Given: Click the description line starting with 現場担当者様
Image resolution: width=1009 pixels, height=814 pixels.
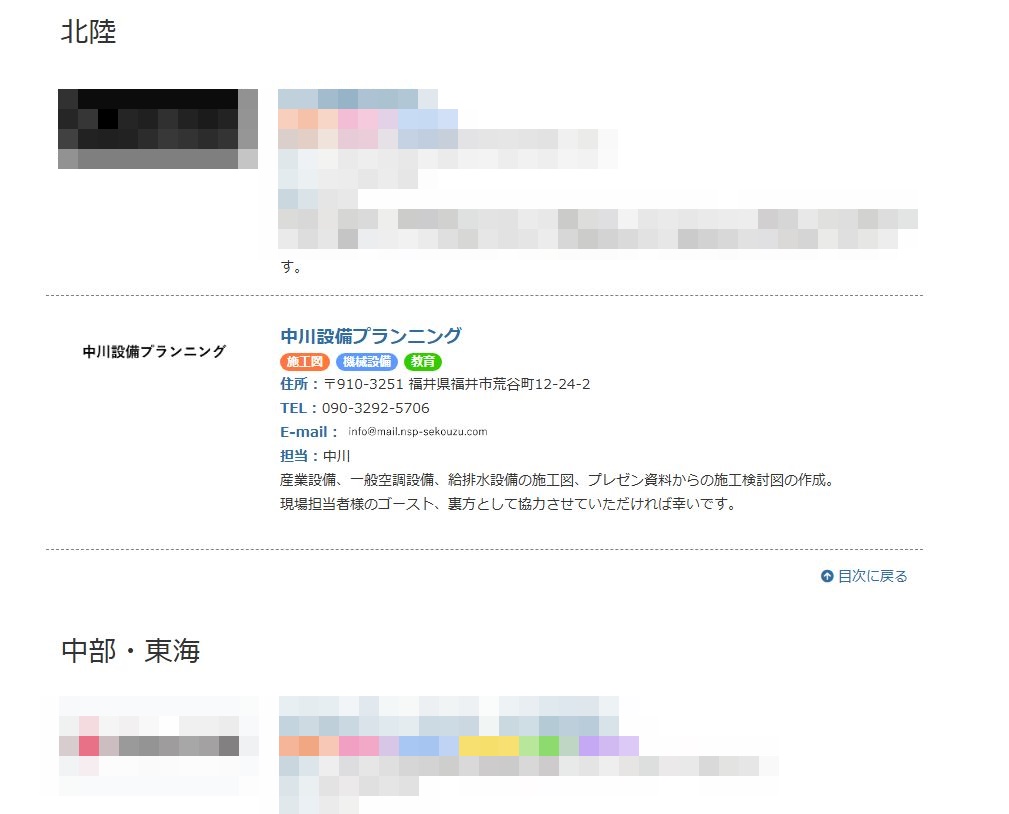Looking at the screenshot, I should 508,504.
